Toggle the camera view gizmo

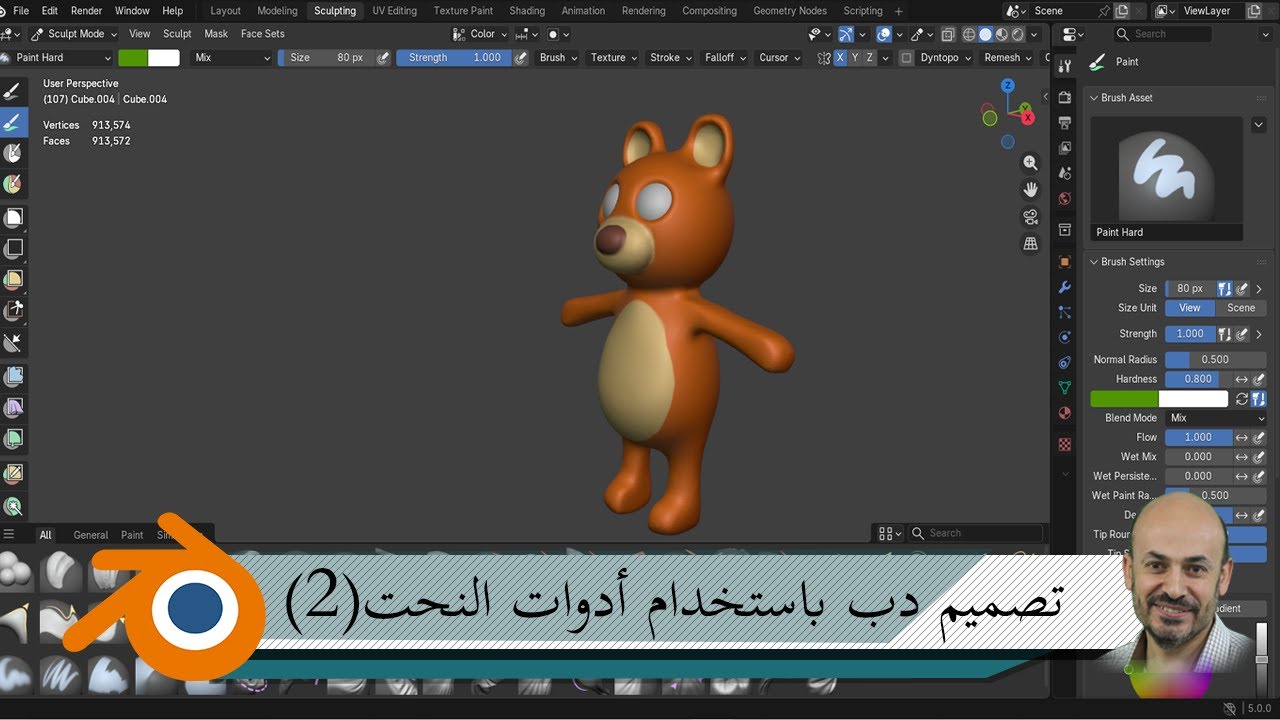point(1031,217)
